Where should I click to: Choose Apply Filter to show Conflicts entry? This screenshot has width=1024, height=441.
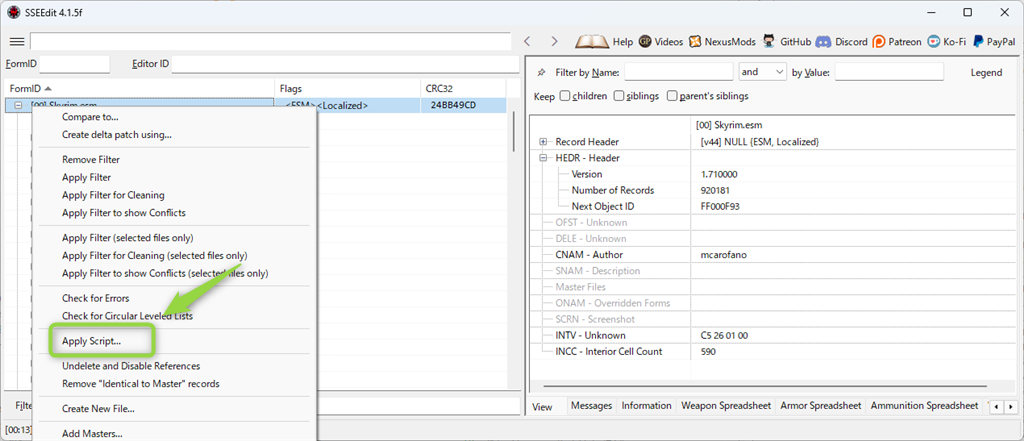(123, 212)
